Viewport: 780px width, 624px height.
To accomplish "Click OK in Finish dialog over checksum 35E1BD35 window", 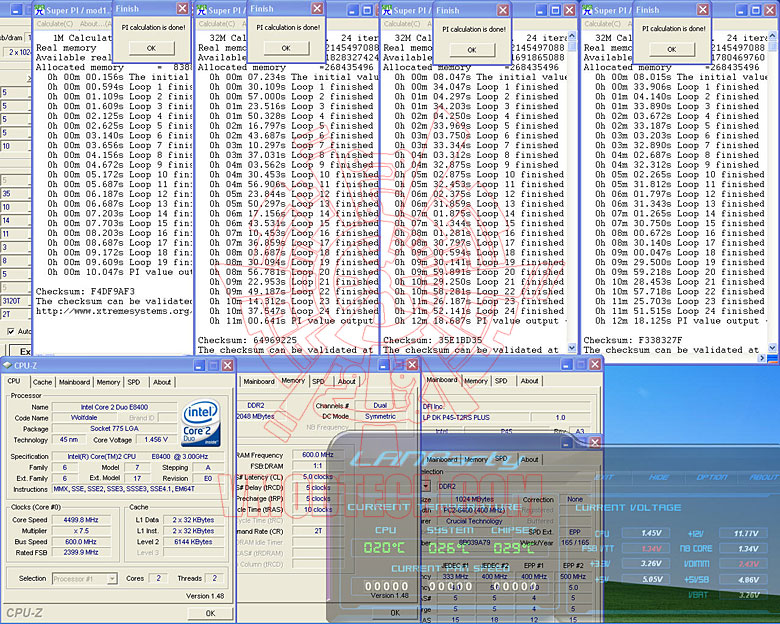I will (472, 49).
